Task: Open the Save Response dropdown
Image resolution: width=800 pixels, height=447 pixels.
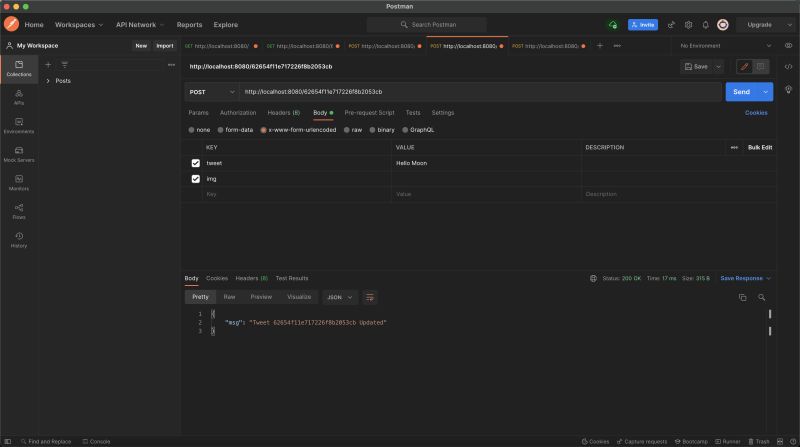Action: pos(745,279)
